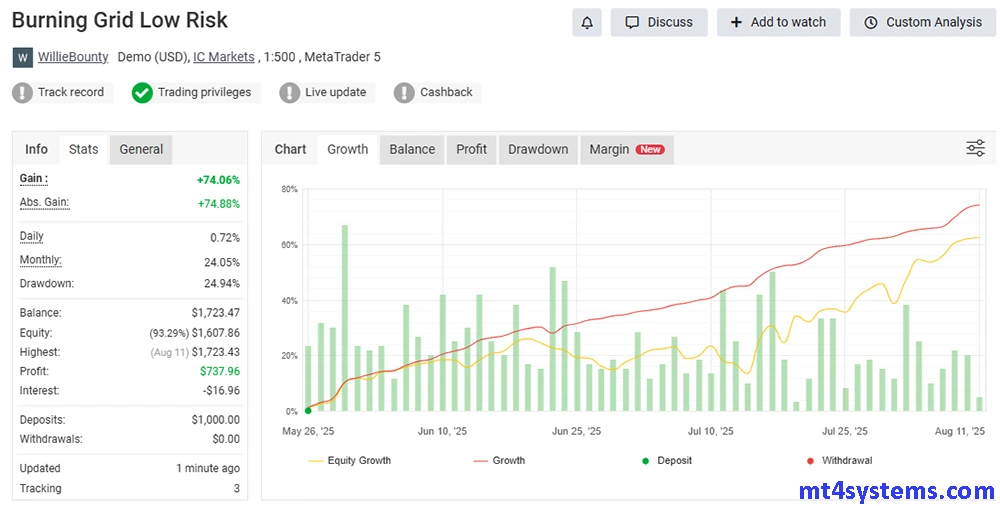The width and height of the screenshot is (1000, 506).
Task: Toggle Withdrawal series in chart legend
Action: [839, 461]
